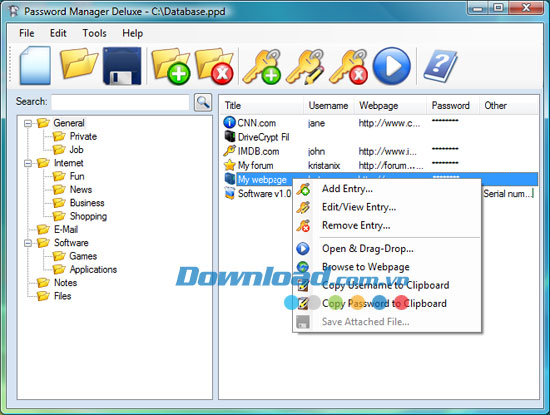Viewport: 550px width, 415px height.
Task: Click the play icon beside Open & Drag-Drop
Action: (303, 248)
